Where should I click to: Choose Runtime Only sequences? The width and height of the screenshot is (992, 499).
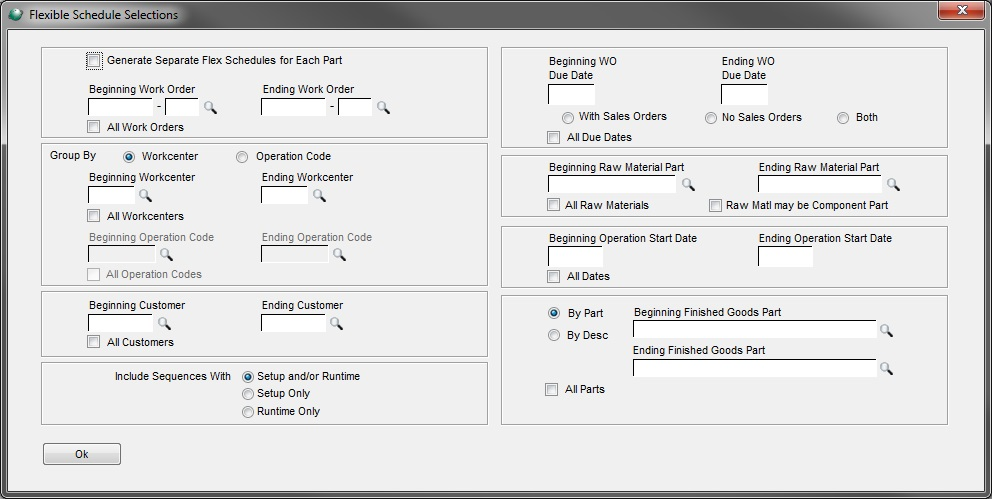point(248,412)
